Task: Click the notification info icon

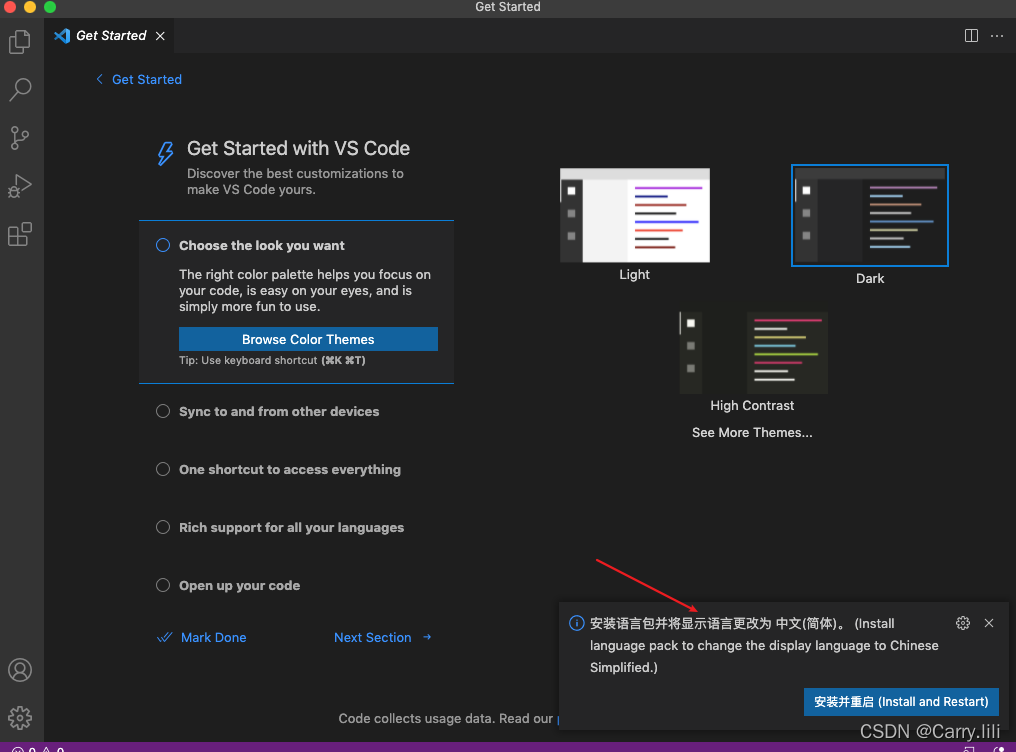Action: [x=576, y=623]
